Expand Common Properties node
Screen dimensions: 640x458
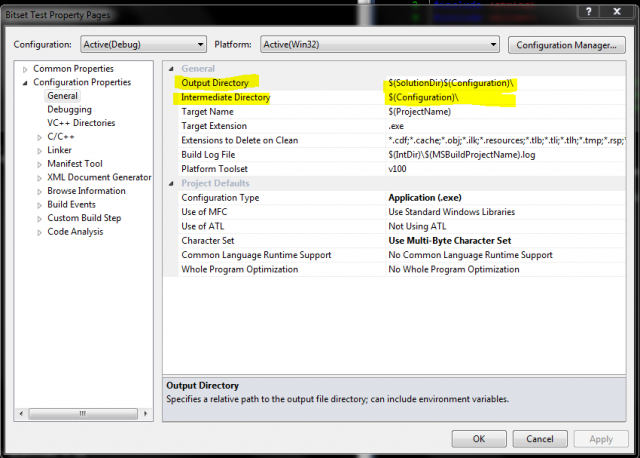click(x=25, y=69)
